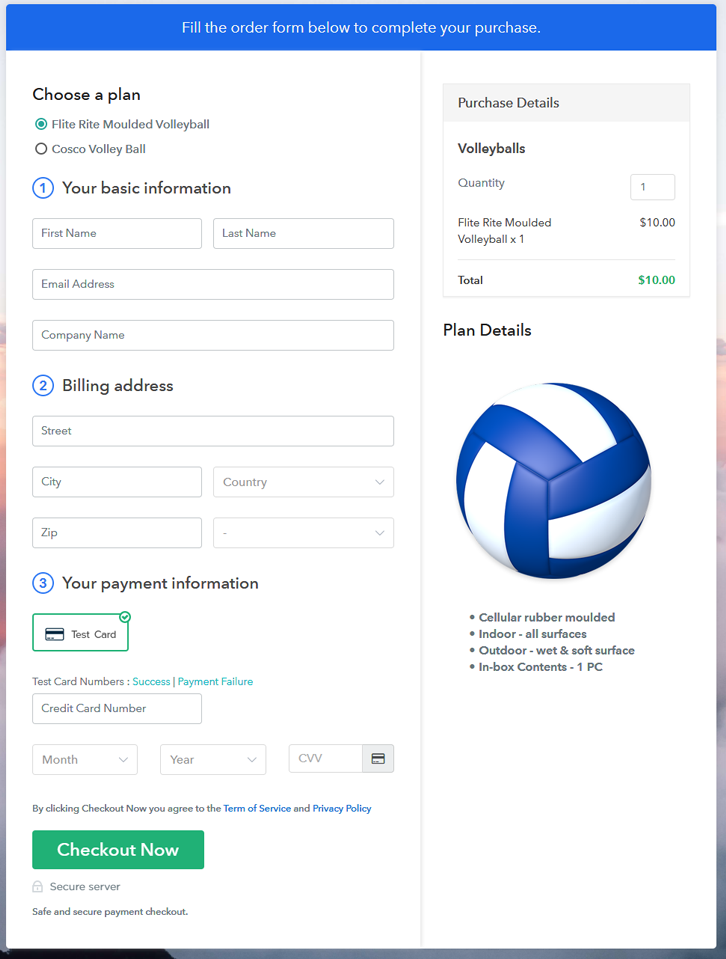Open the expiry Year dropdown
The height and width of the screenshot is (959, 726).
pyautogui.click(x=213, y=760)
